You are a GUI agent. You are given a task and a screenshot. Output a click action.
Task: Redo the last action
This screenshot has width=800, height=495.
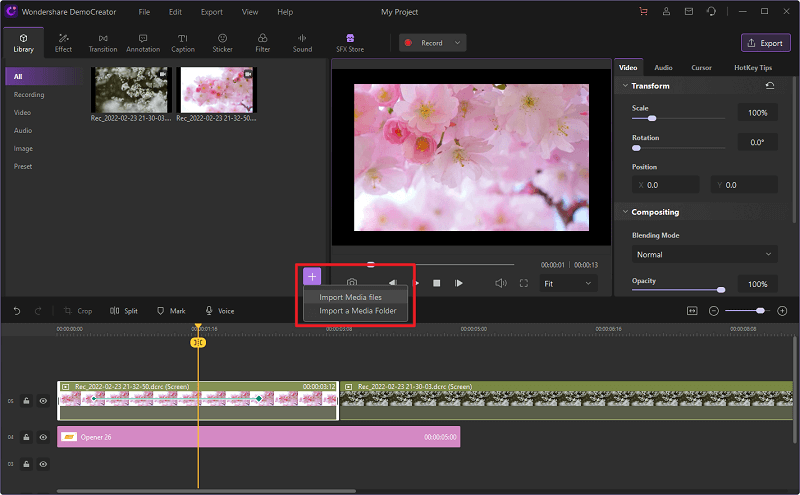[38, 311]
